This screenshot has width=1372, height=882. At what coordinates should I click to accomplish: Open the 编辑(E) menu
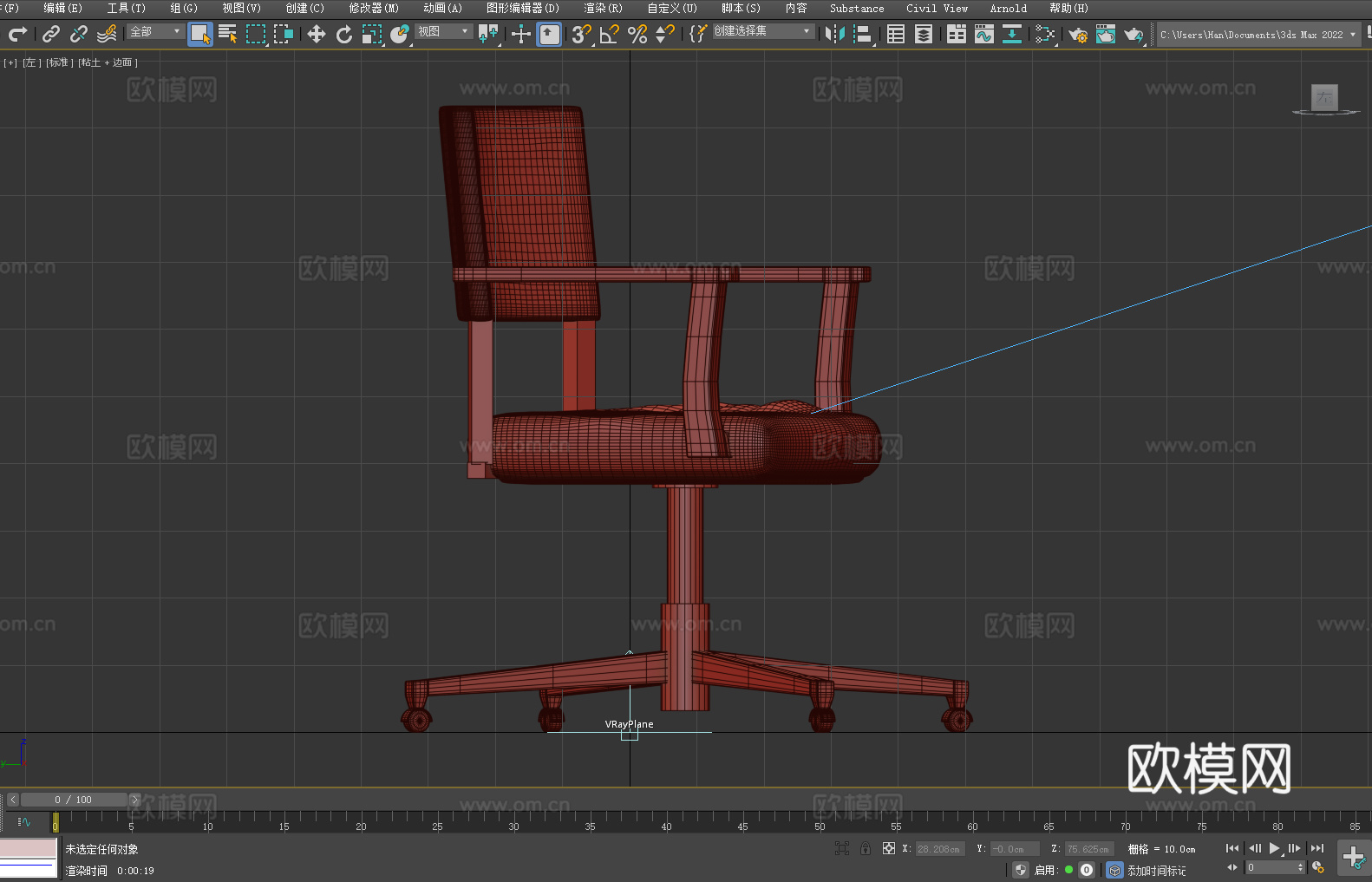[62, 8]
